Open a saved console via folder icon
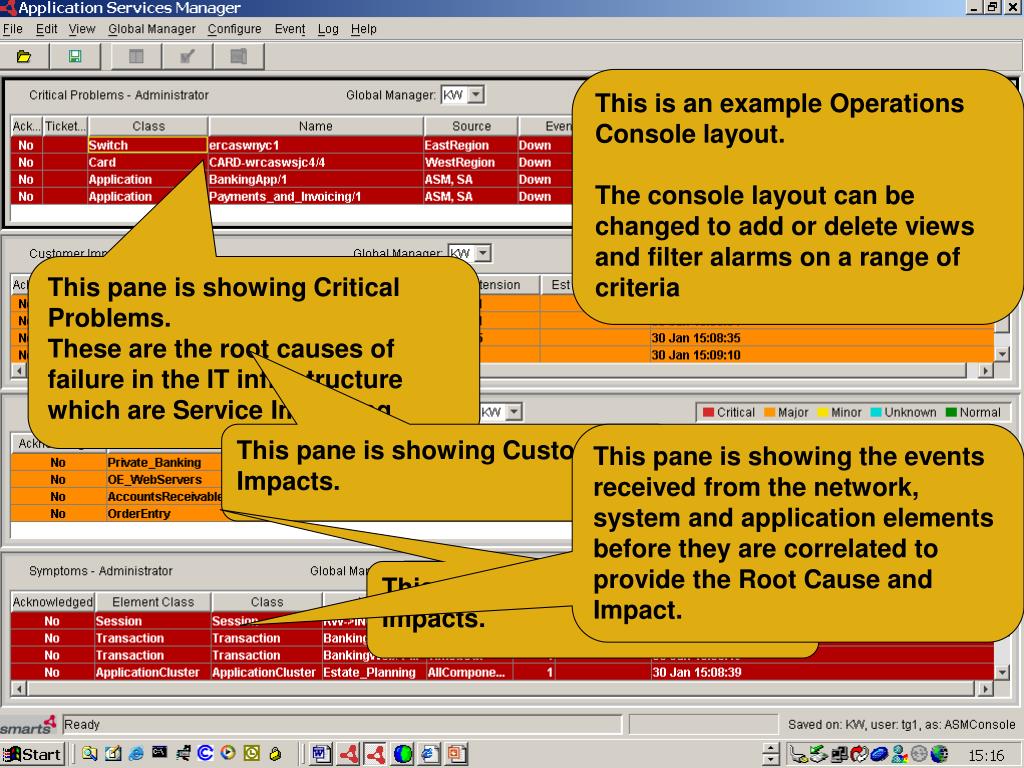Image resolution: width=1024 pixels, height=768 pixels. tap(24, 57)
